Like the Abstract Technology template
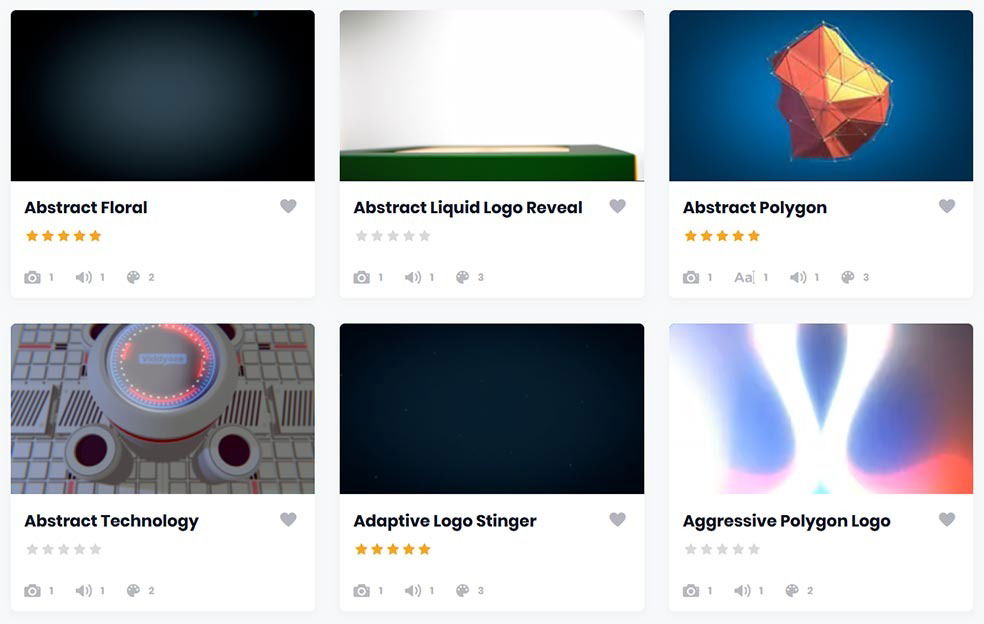Image resolution: width=984 pixels, height=624 pixels. coord(288,519)
